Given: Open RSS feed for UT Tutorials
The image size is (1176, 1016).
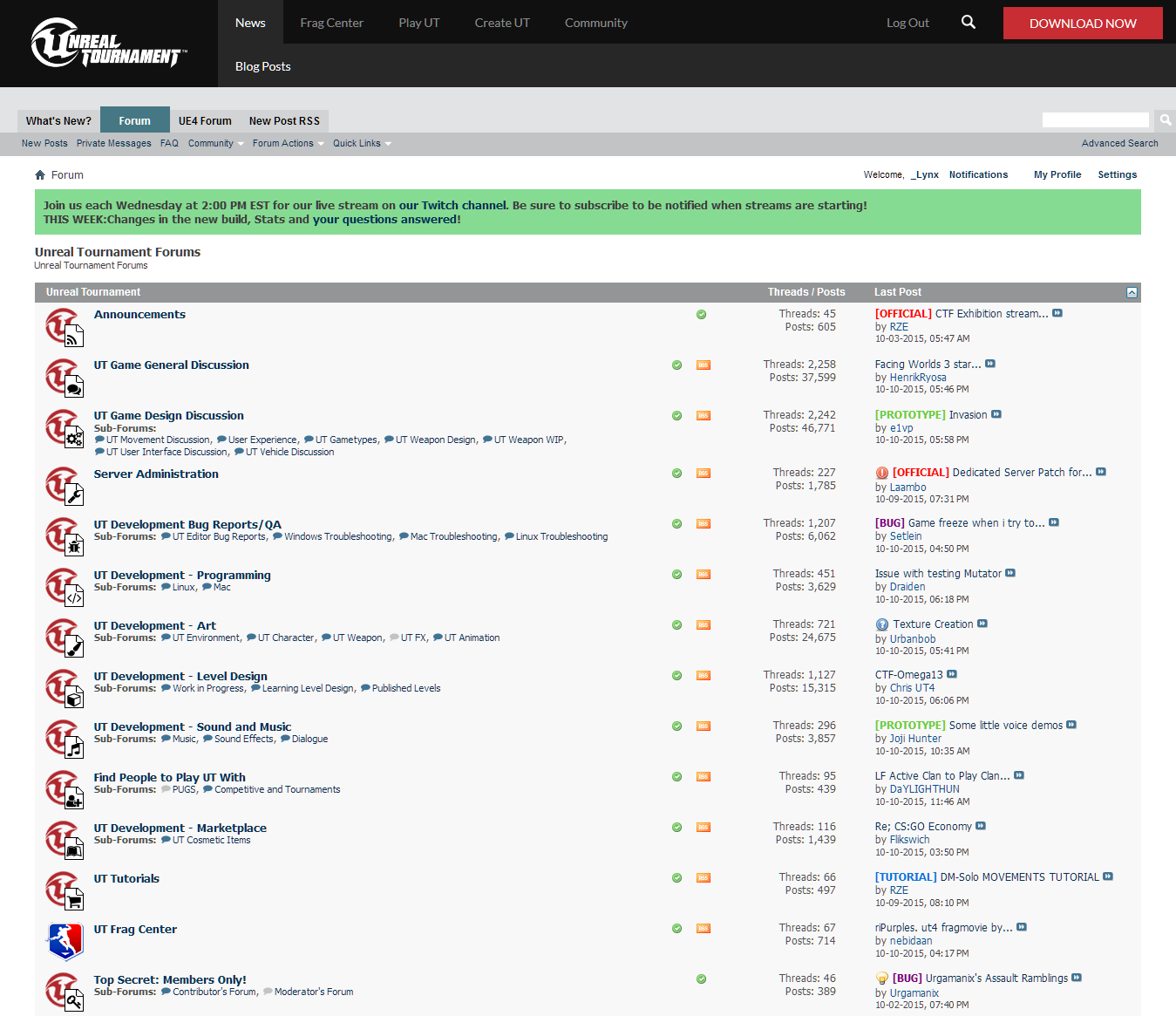Looking at the screenshot, I should (704, 878).
